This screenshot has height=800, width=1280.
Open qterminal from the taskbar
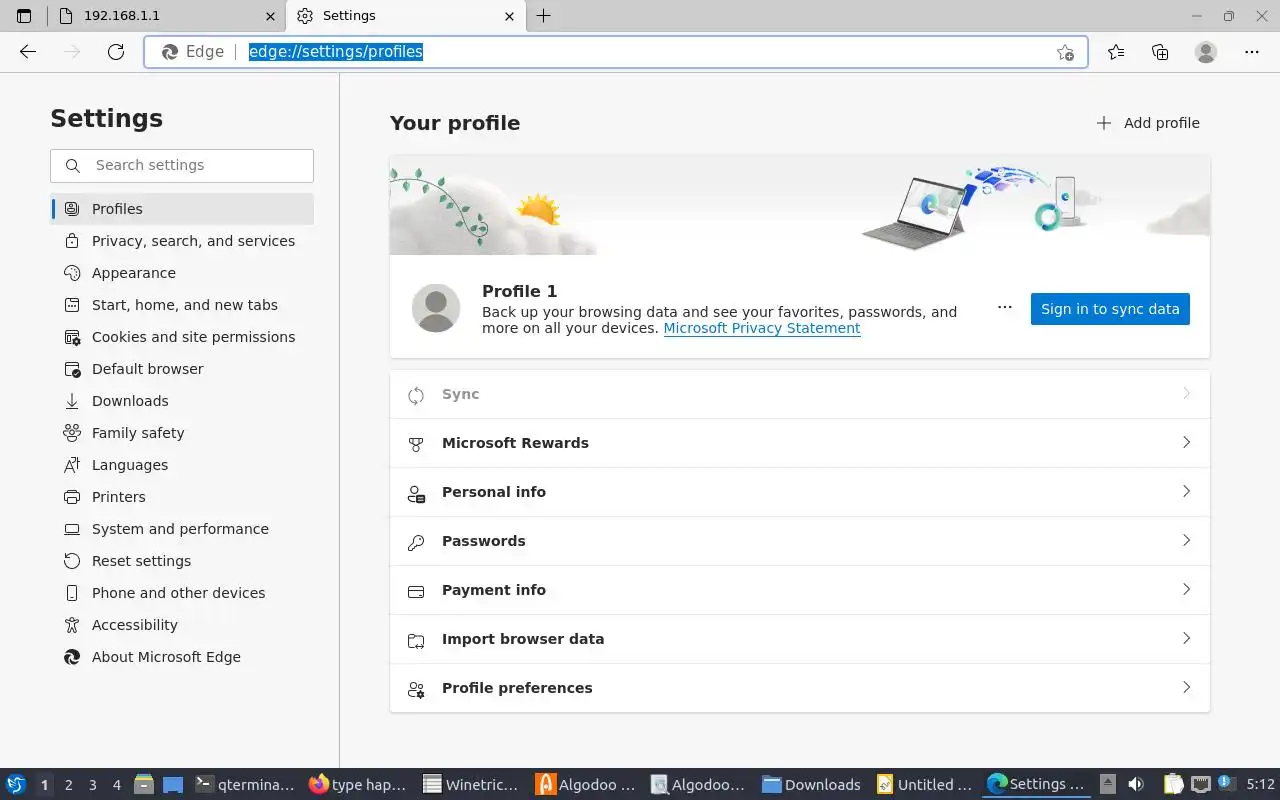pyautogui.click(x=246, y=785)
